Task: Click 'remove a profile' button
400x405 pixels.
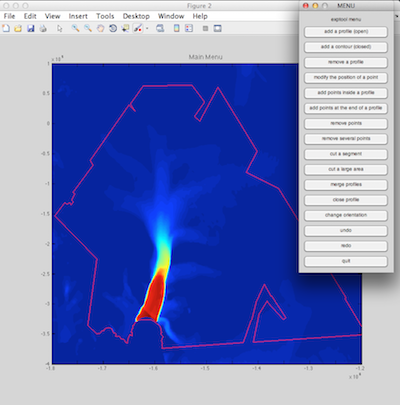Action: [x=346, y=62]
